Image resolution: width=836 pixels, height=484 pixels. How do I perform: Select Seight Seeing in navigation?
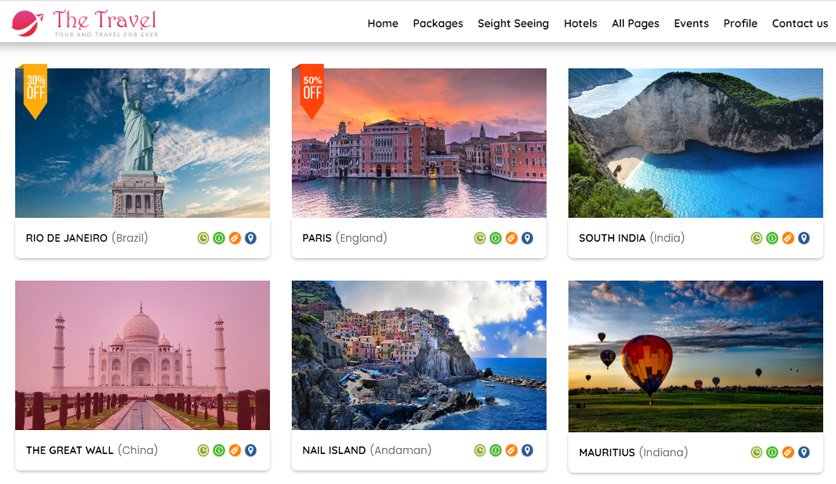click(x=513, y=23)
